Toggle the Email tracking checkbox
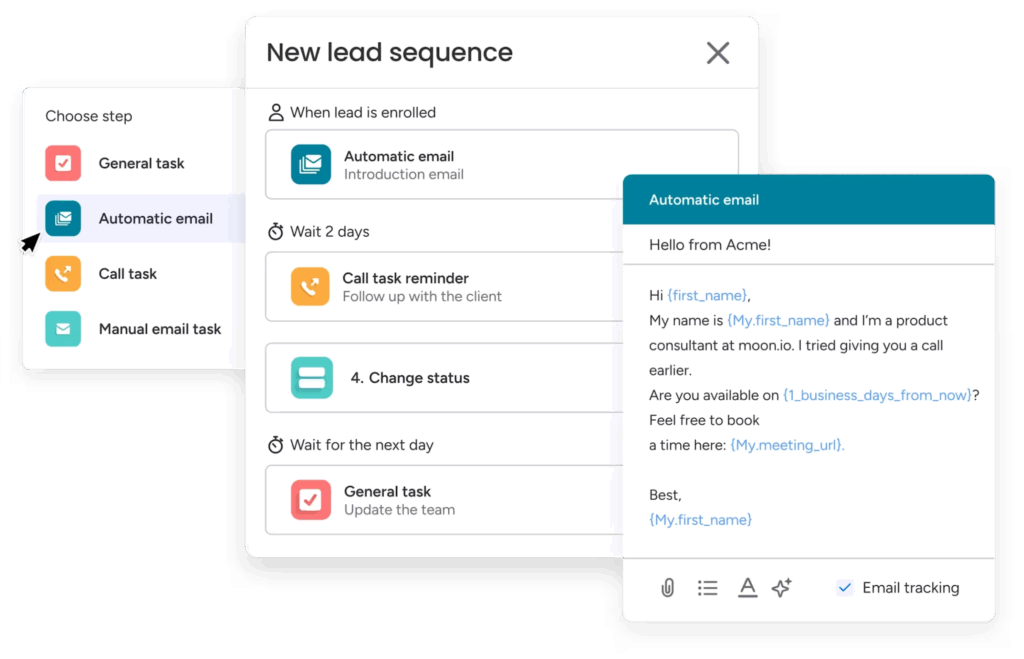This screenshot has width=1024, height=659. tap(845, 588)
